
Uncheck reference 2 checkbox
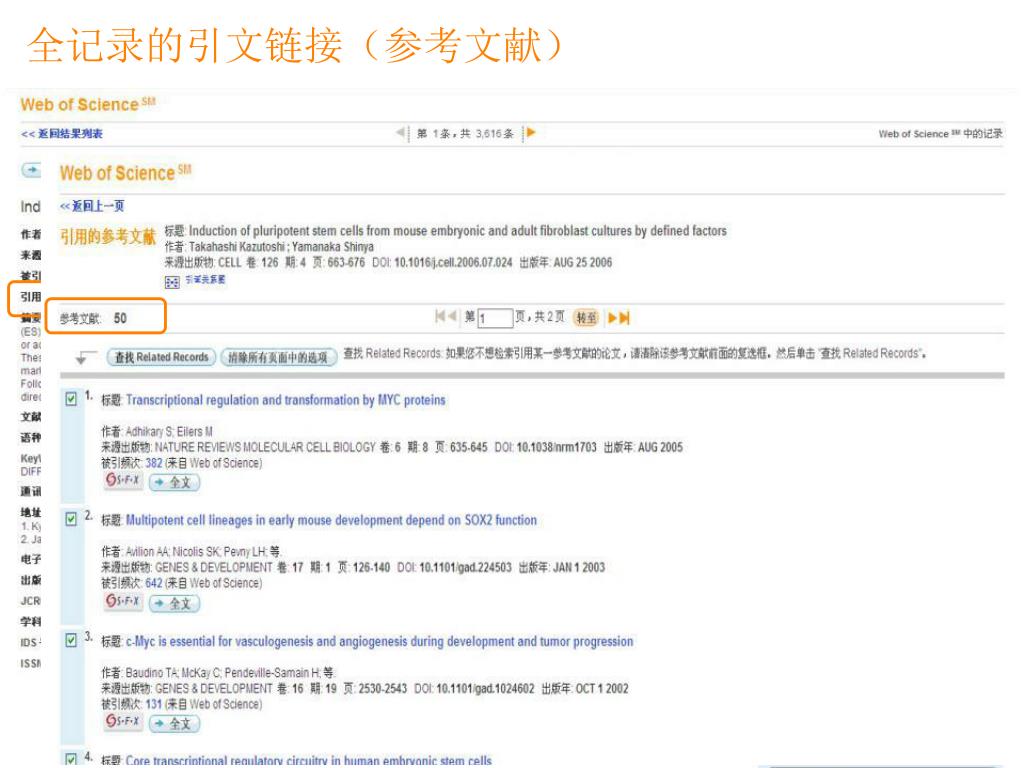tap(71, 519)
